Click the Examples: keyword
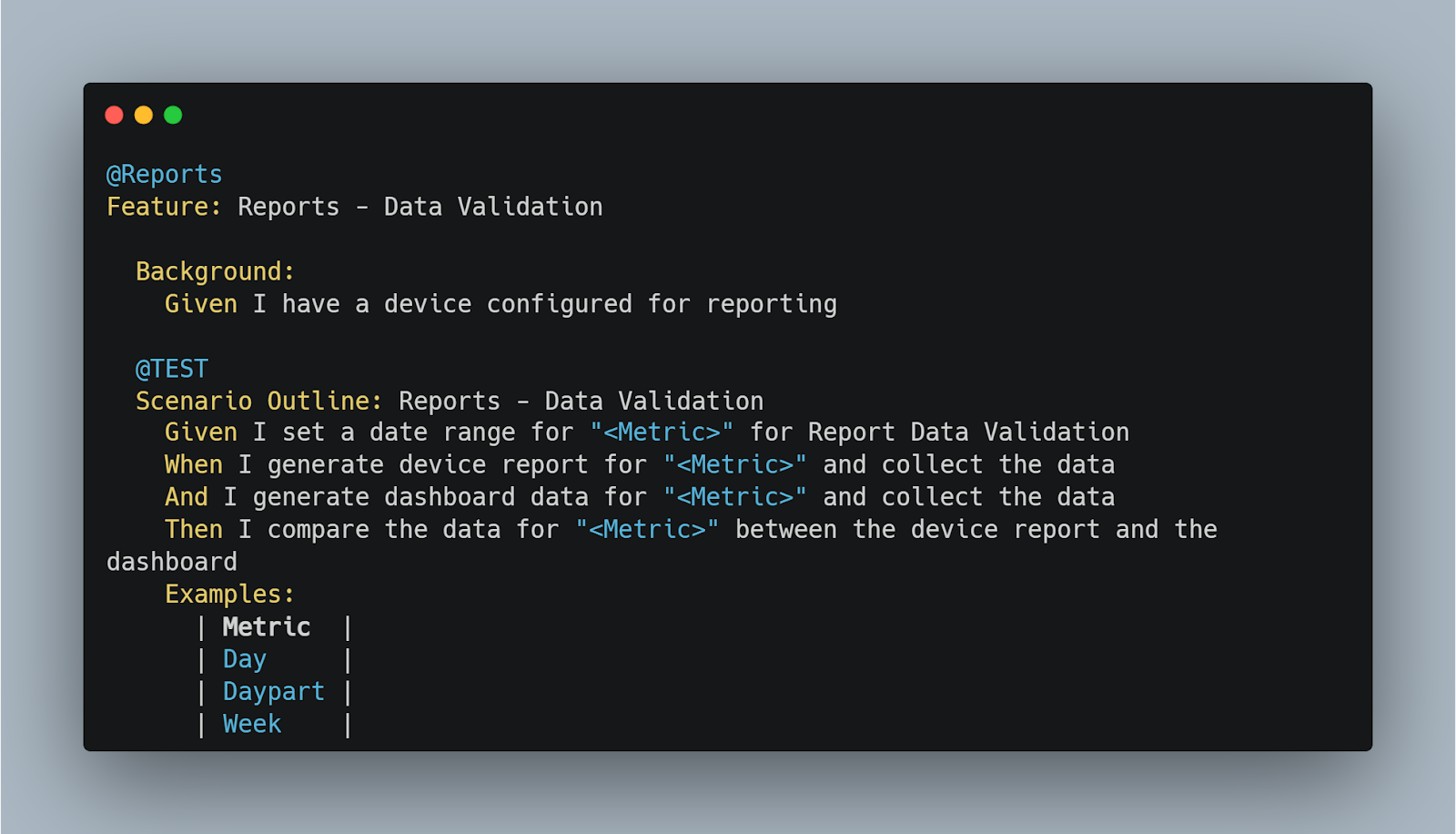This screenshot has width=1456, height=834. pos(229,594)
